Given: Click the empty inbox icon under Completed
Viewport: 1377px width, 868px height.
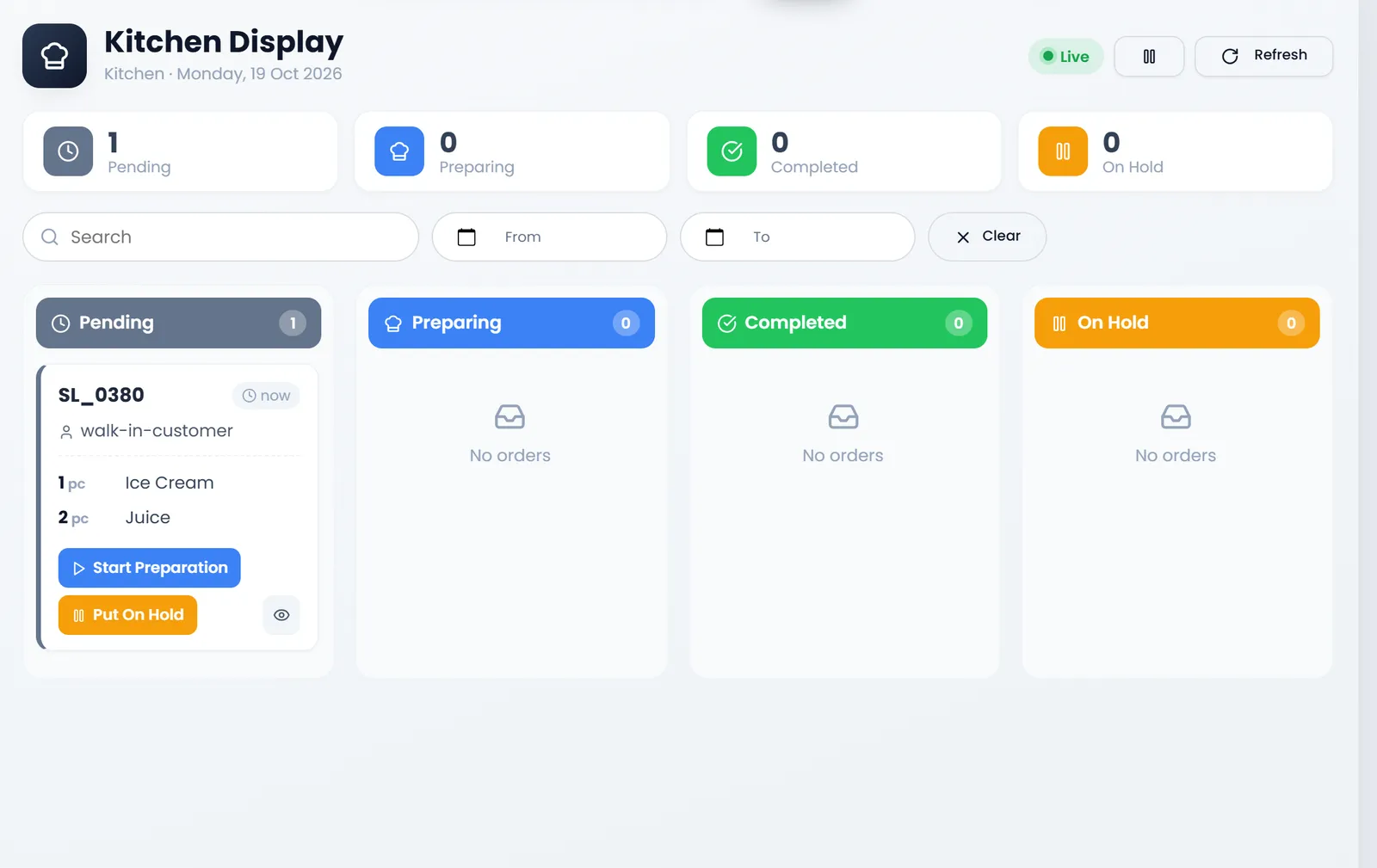Looking at the screenshot, I should 843,417.
